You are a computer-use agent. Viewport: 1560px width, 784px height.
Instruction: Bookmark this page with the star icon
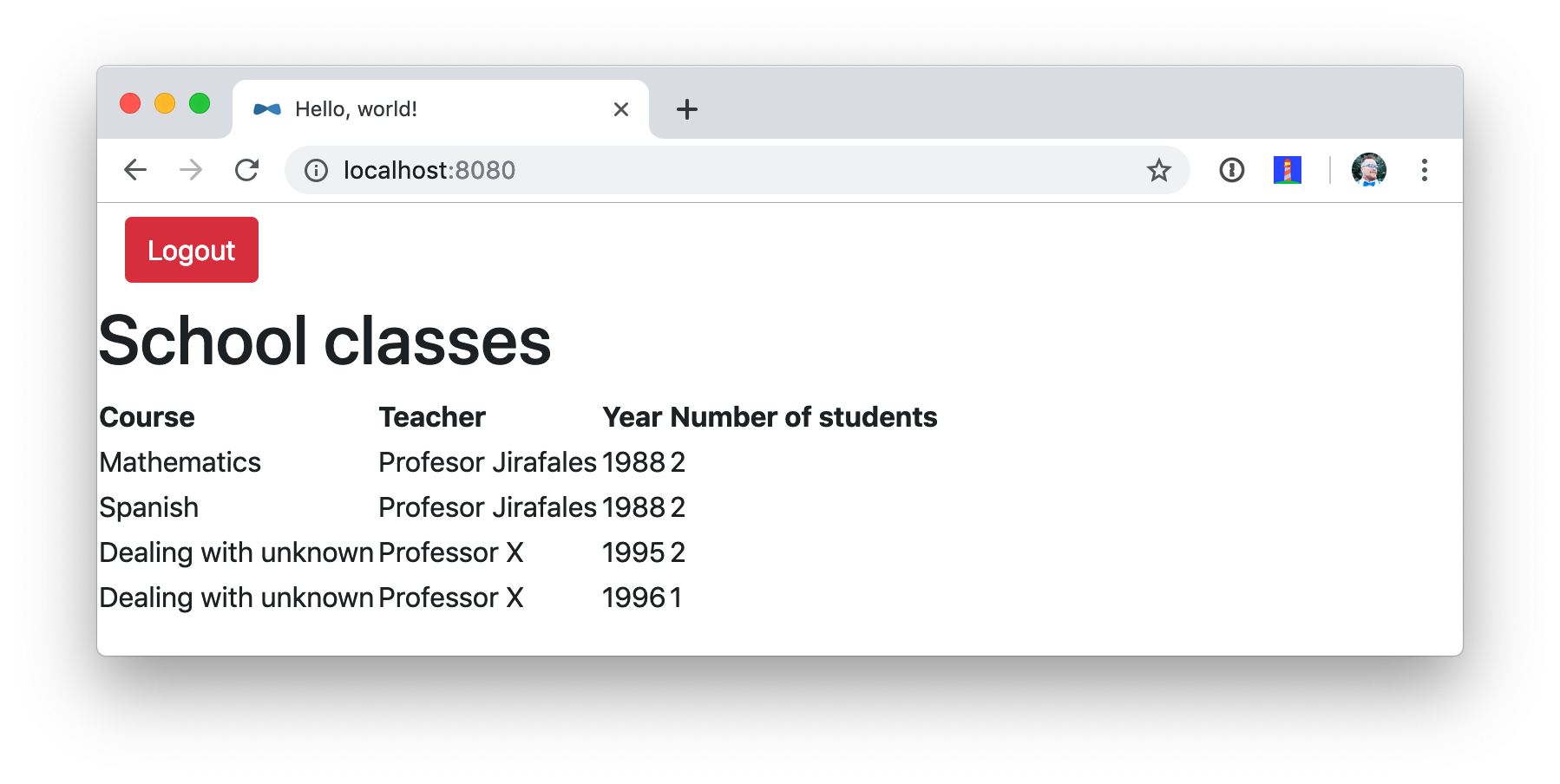click(x=1158, y=170)
